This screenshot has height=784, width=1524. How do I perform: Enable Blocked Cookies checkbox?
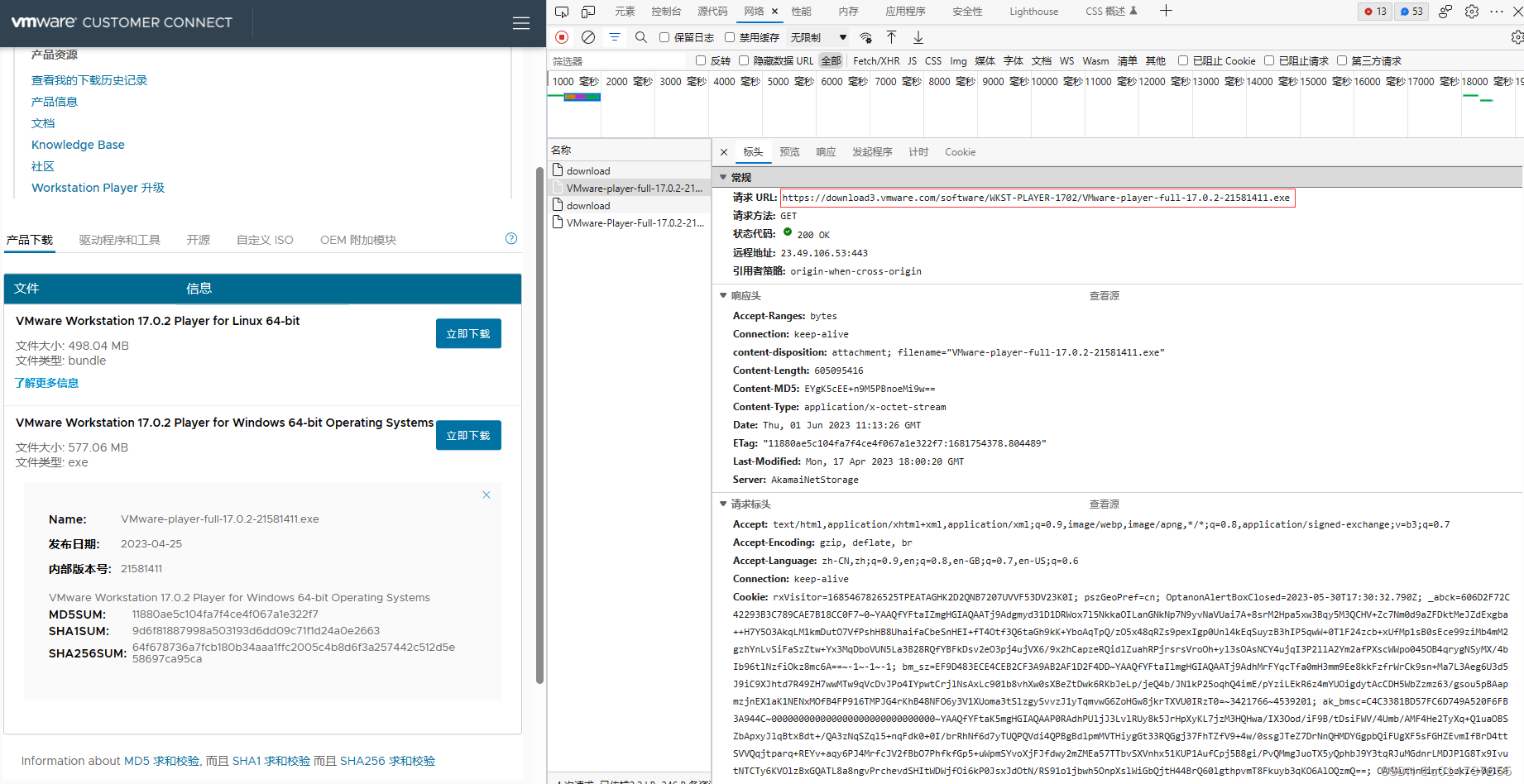coord(1183,60)
